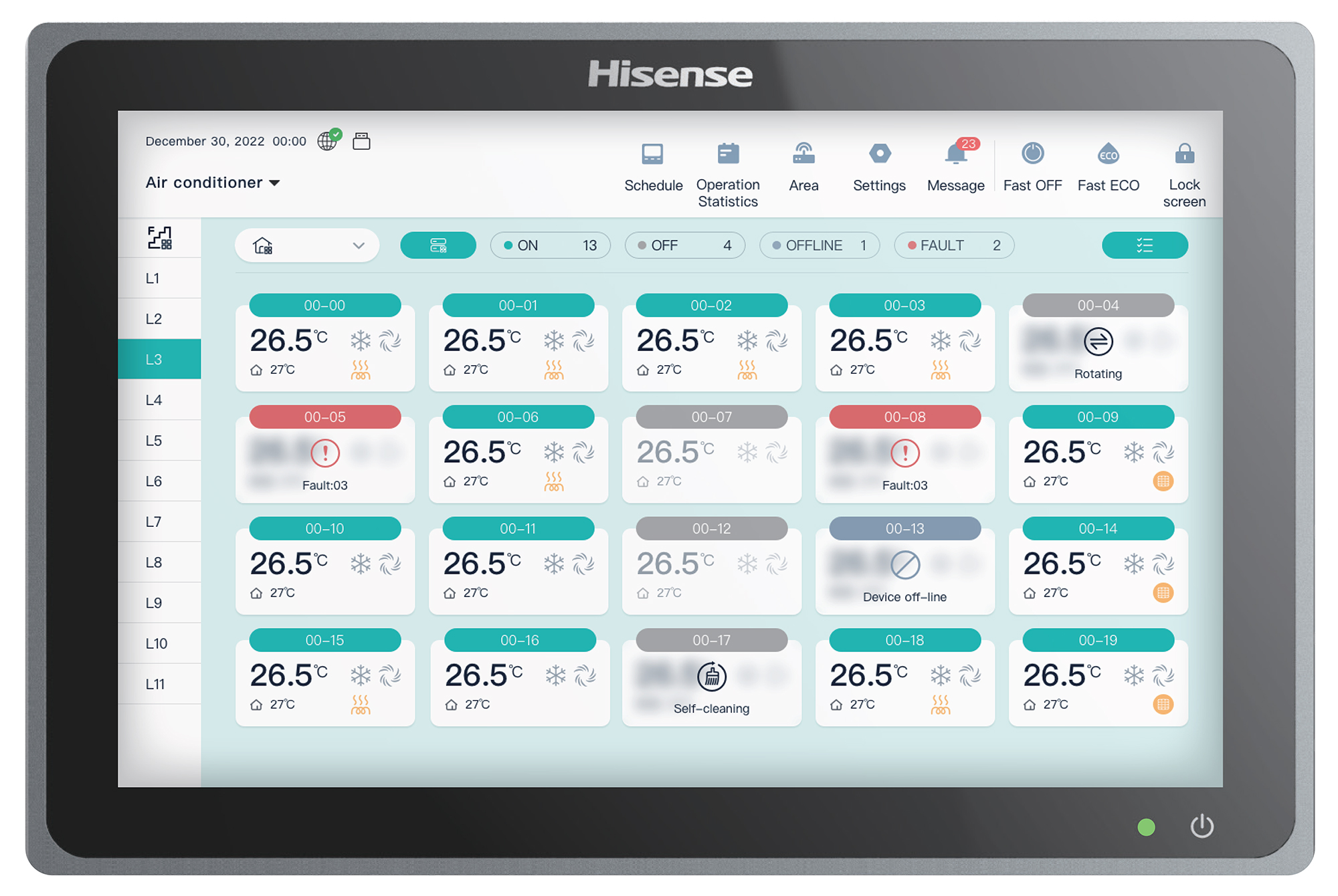
Task: Open the Schedule icon
Action: [652, 155]
